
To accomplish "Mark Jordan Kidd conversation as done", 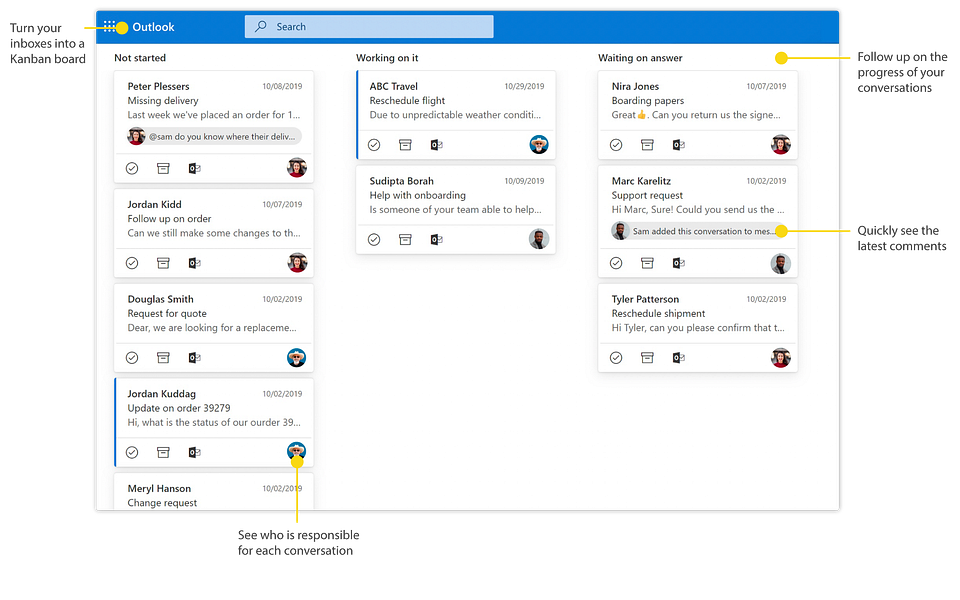I will [x=132, y=263].
